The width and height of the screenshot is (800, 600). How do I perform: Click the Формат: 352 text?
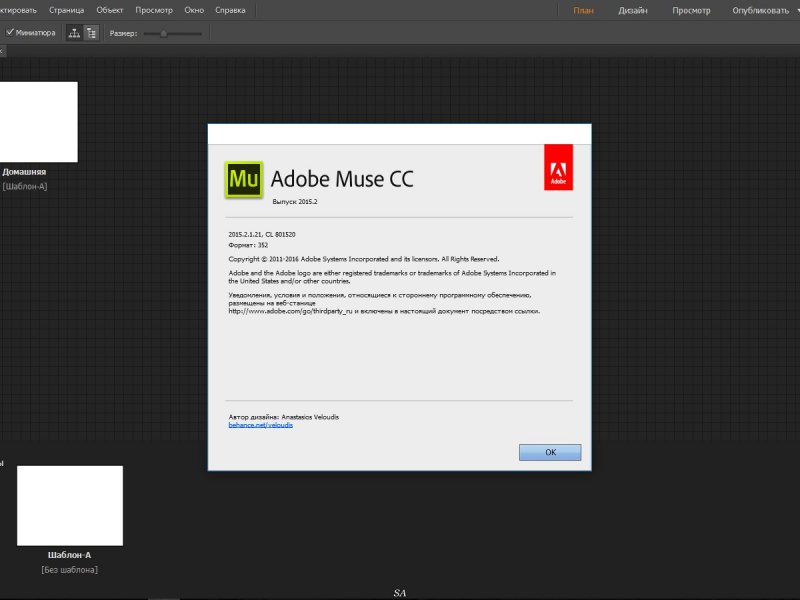[248, 245]
